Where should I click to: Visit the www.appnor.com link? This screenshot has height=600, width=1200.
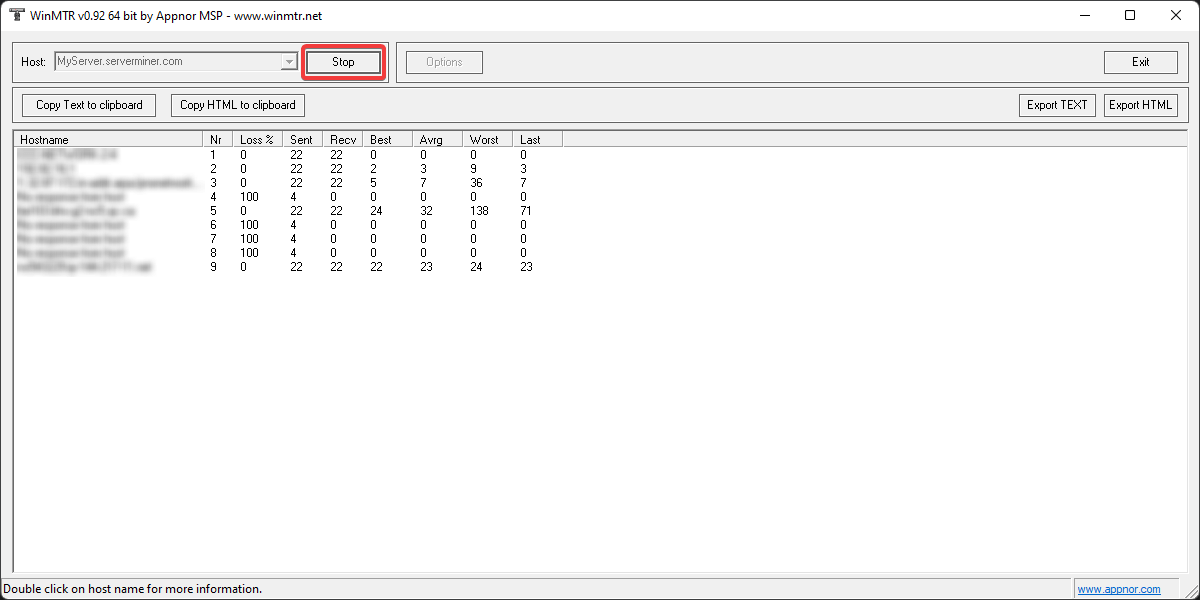[x=1119, y=589]
